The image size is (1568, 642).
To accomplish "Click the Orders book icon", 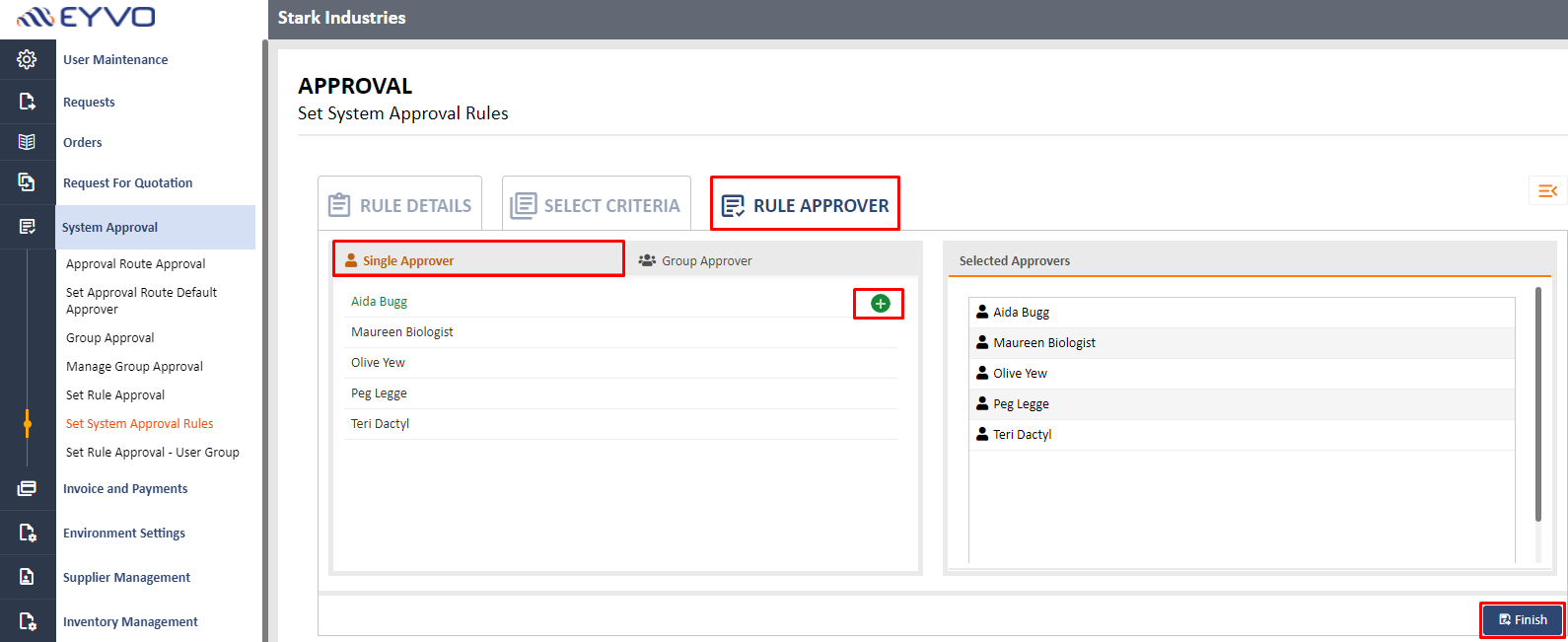I will pos(27,142).
